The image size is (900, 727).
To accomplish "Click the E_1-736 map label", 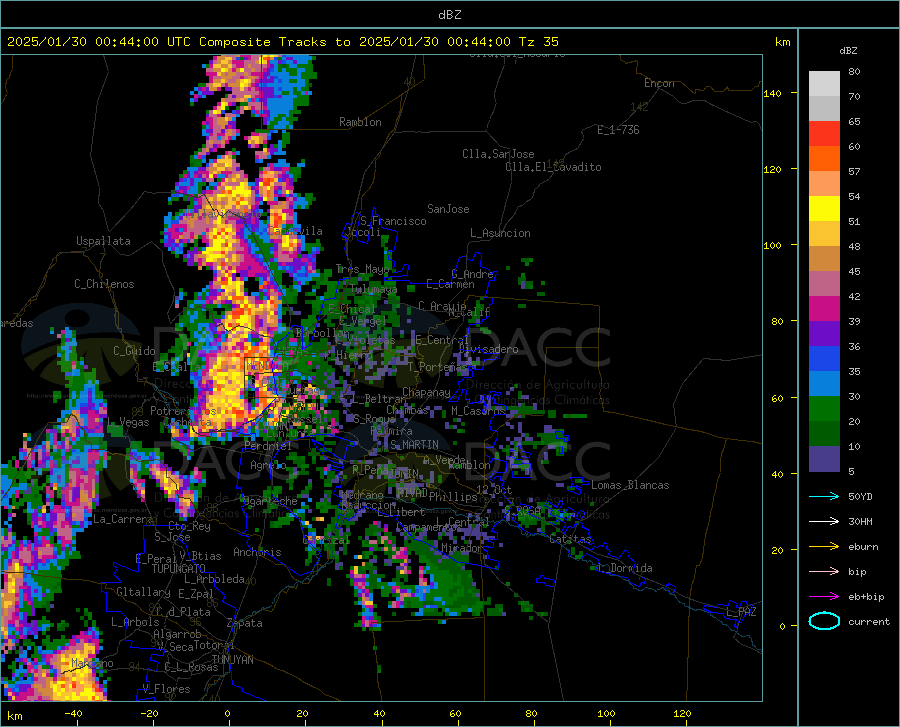I will coord(618,130).
